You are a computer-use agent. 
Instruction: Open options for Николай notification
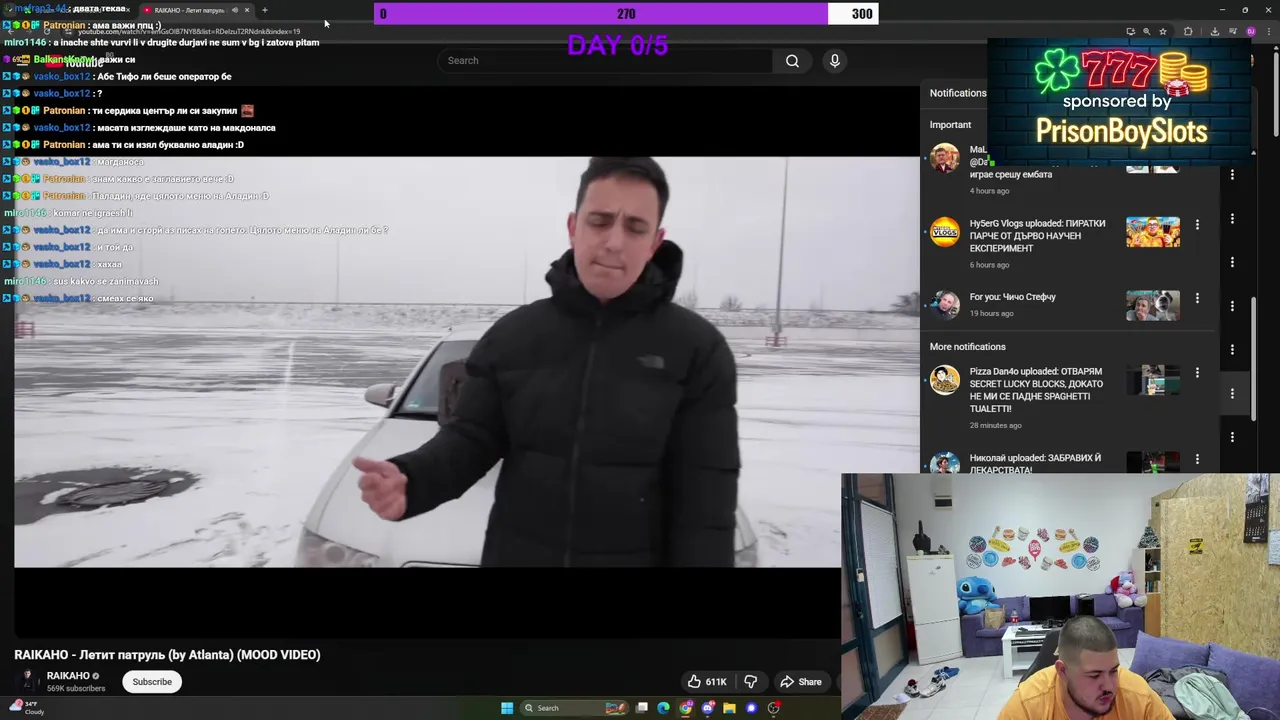coord(1197,460)
